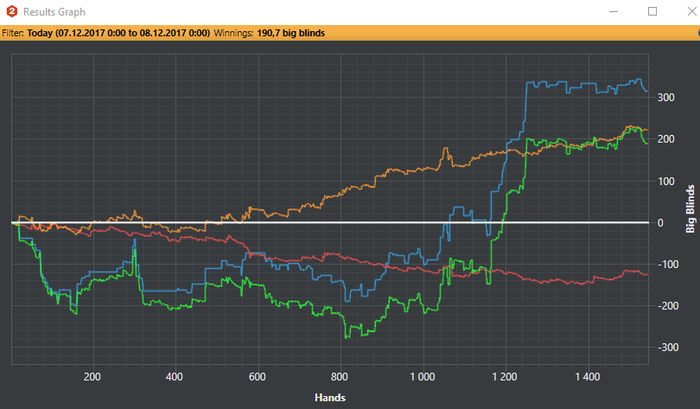Click the '1 200' label on hands axis
This screenshot has height=409, width=700.
coord(504,377)
